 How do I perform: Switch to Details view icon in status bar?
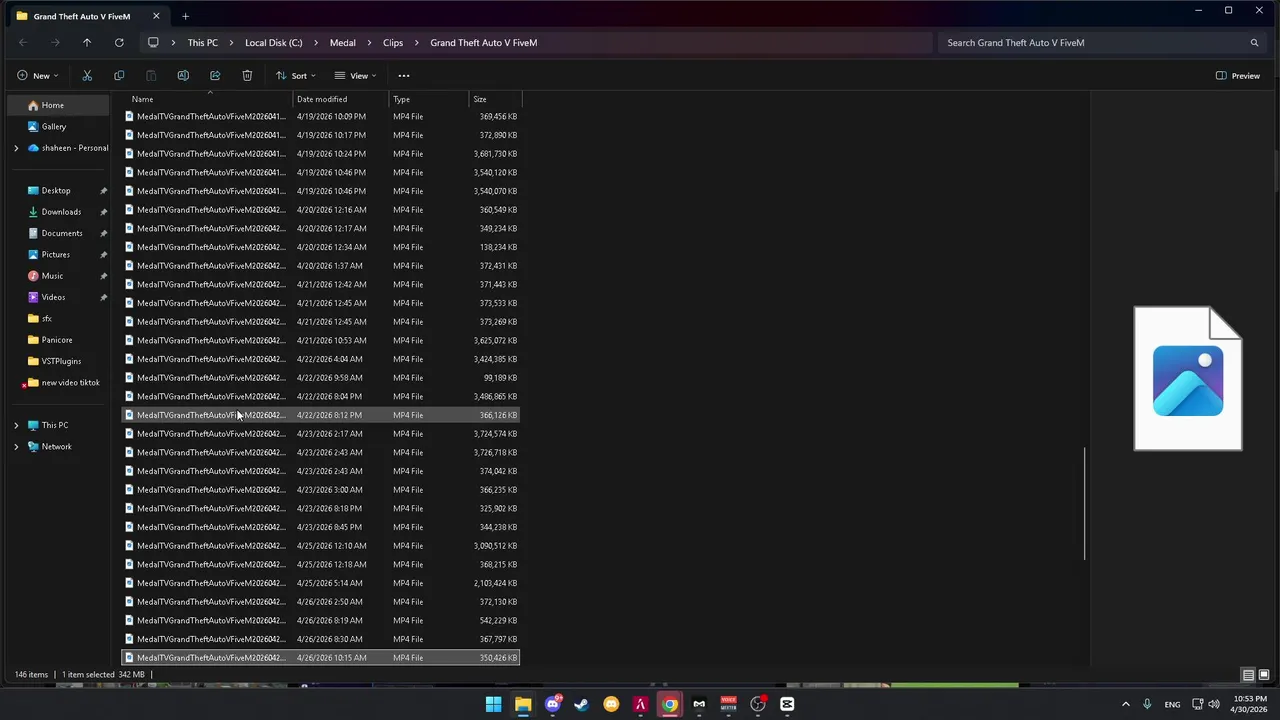1248,675
